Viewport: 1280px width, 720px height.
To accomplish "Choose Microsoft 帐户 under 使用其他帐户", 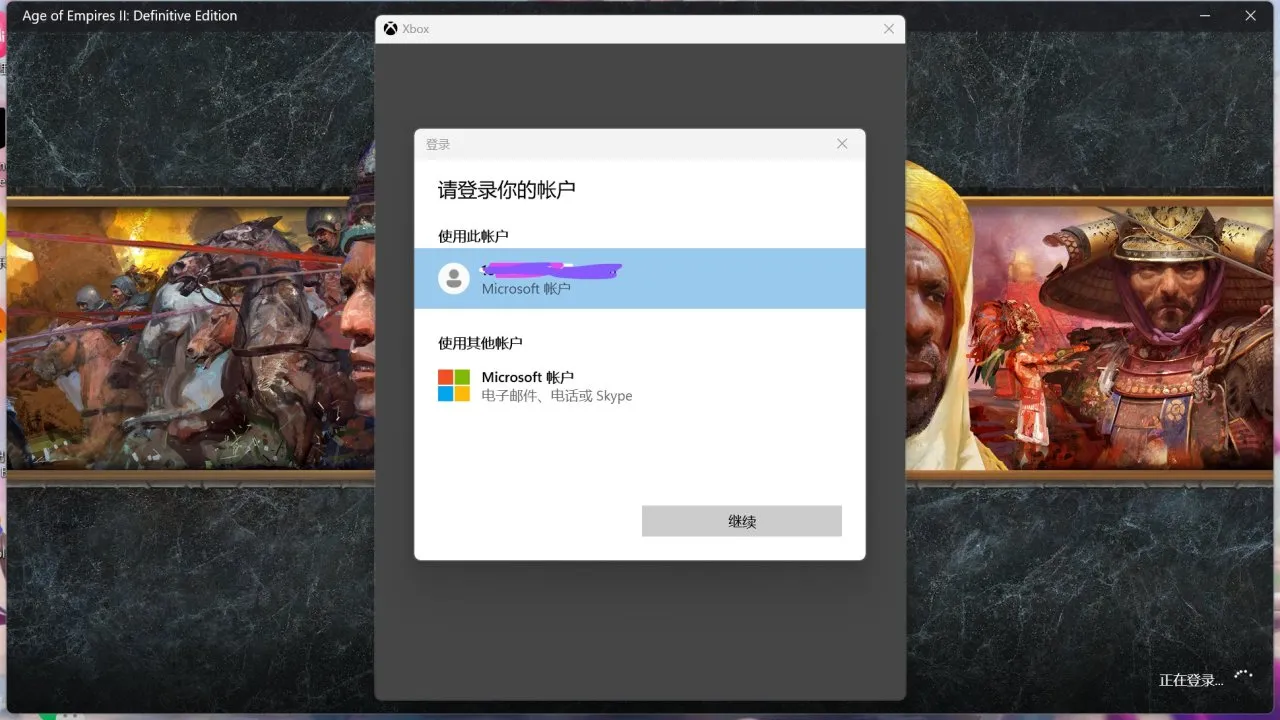I will [640, 385].
